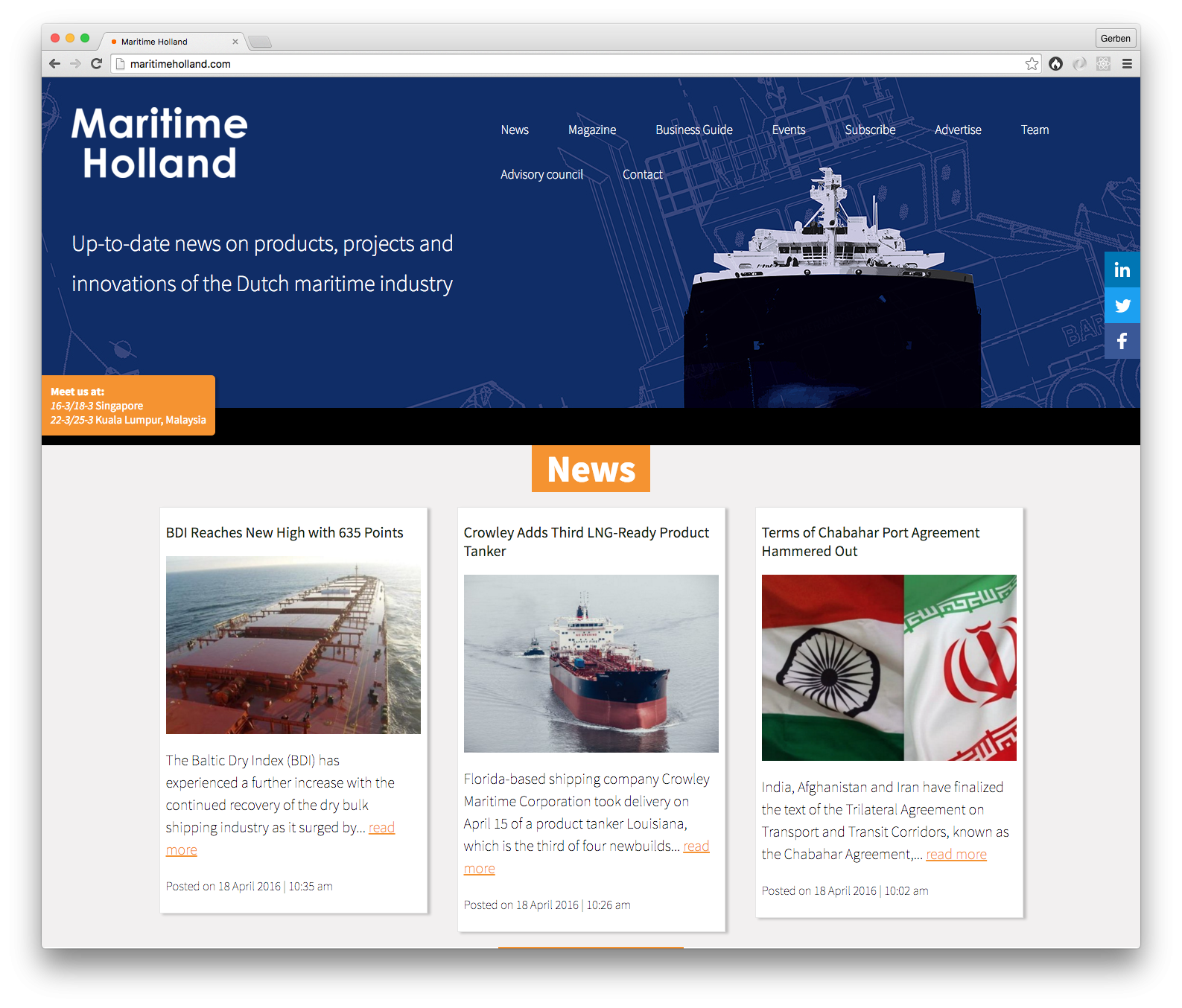Open the Events menu item
The image size is (1182, 1008).
(x=789, y=130)
